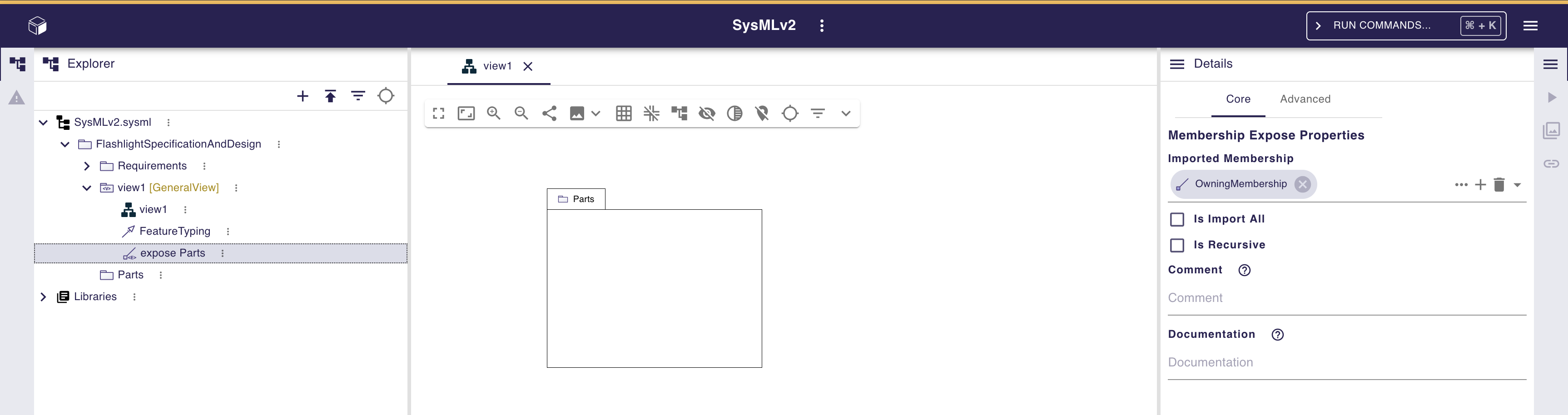Delete the imported membership with trash icon
Image resolution: width=1568 pixels, height=415 pixels.
(1499, 185)
